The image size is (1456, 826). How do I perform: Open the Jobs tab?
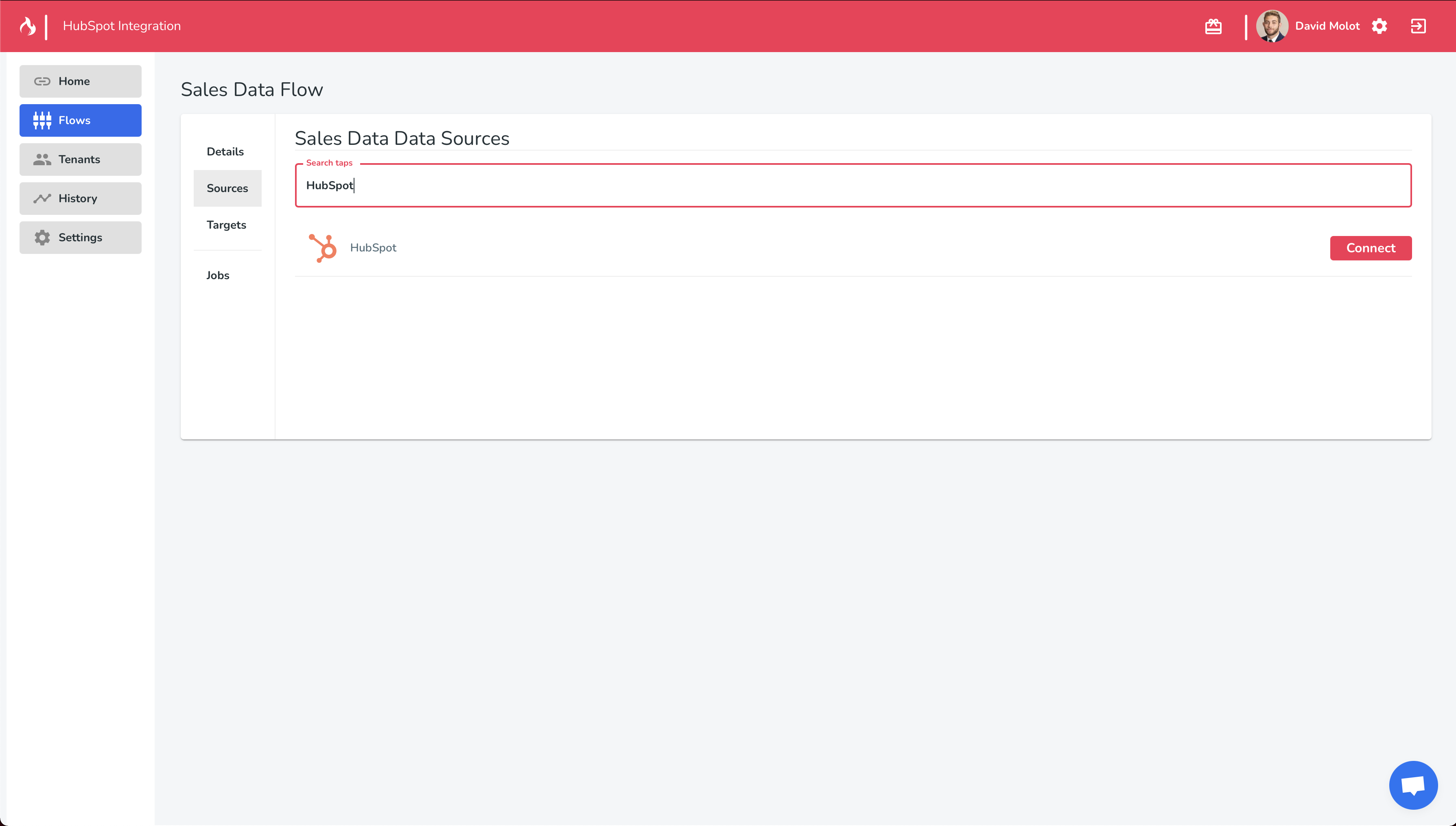[218, 275]
